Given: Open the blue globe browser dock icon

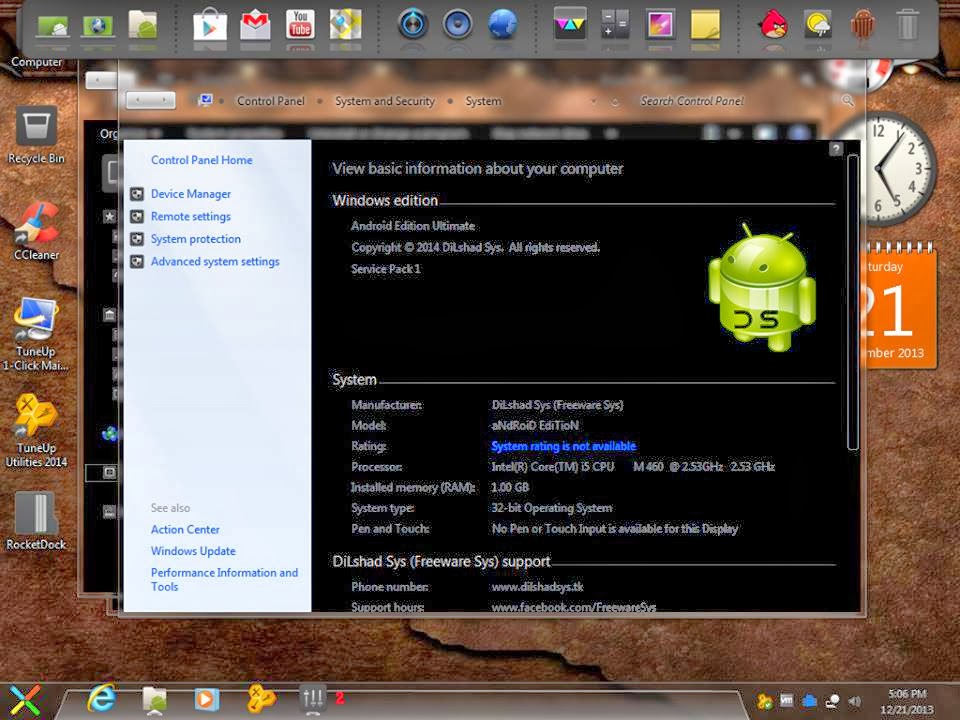Looking at the screenshot, I should tap(502, 24).
